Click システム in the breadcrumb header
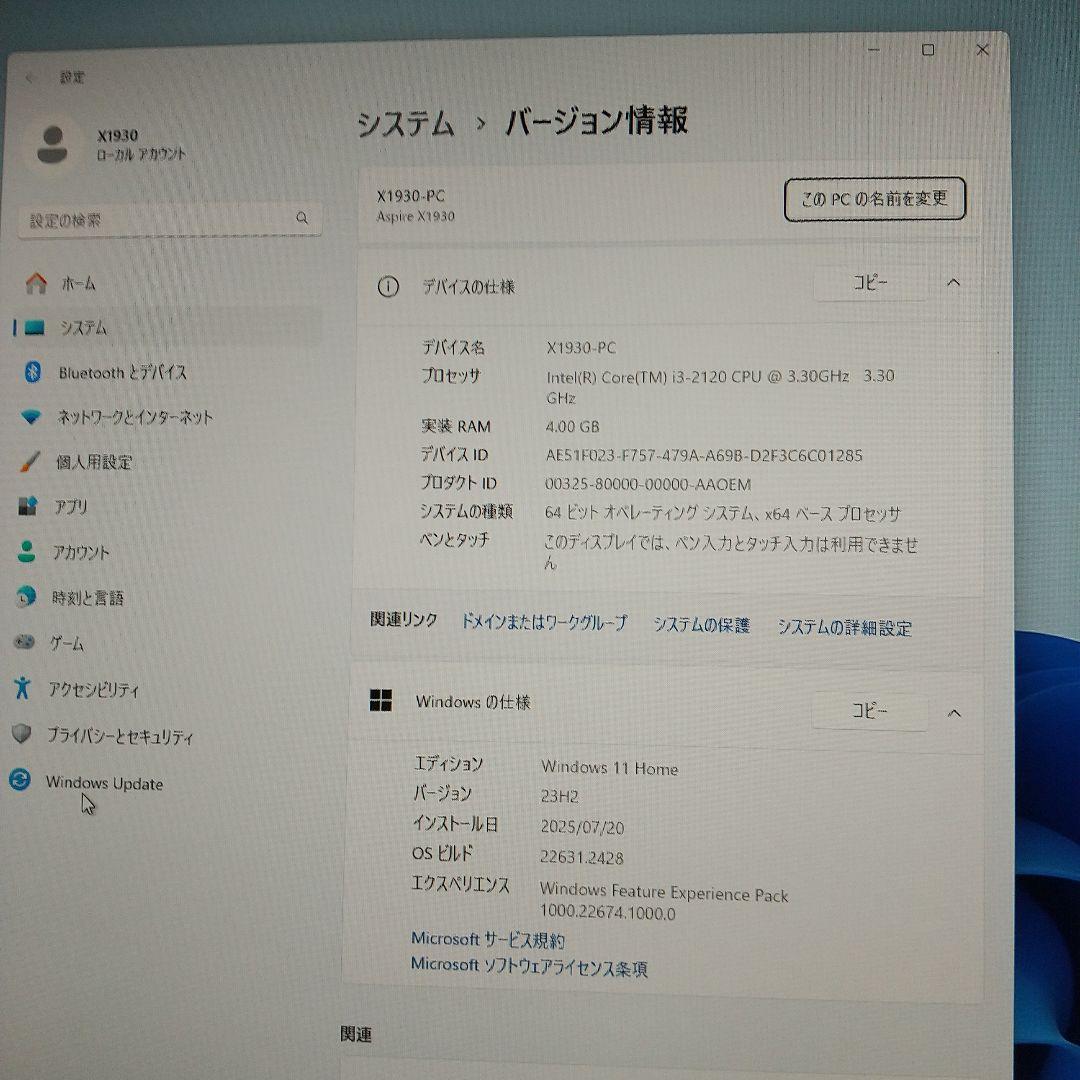Image resolution: width=1080 pixels, height=1080 pixels. tap(406, 124)
